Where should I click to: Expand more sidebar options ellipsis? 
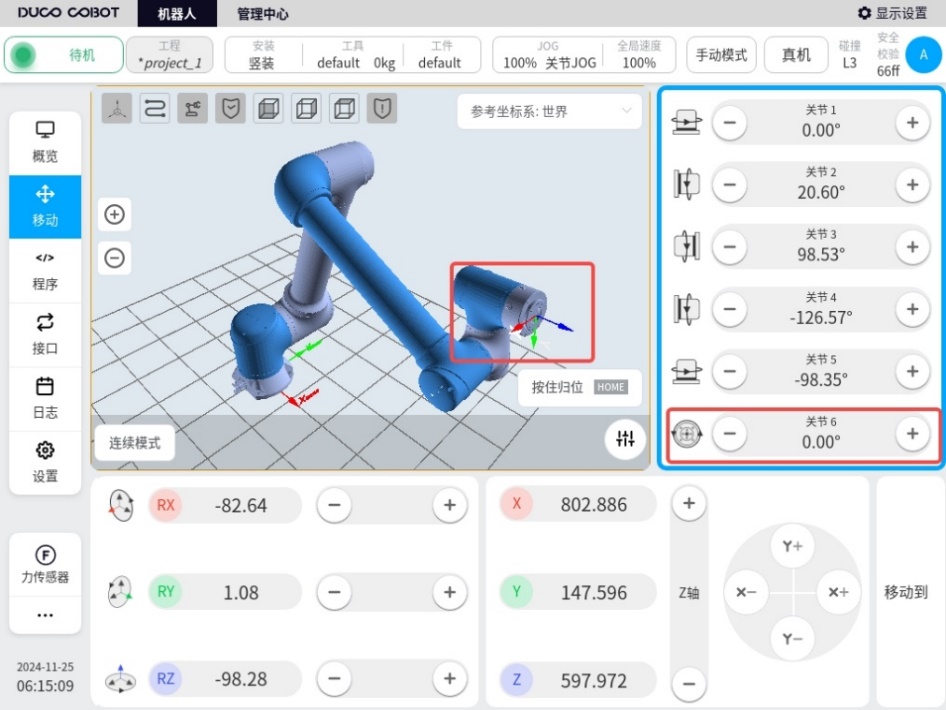(45, 615)
